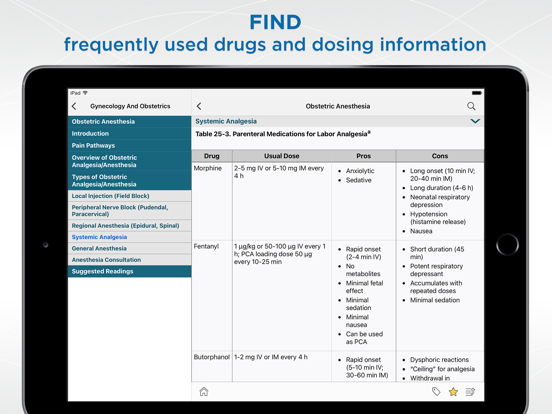The height and width of the screenshot is (414, 552).
Task: Collapse the Systemic Analgesia section chevron
Action: (x=475, y=121)
